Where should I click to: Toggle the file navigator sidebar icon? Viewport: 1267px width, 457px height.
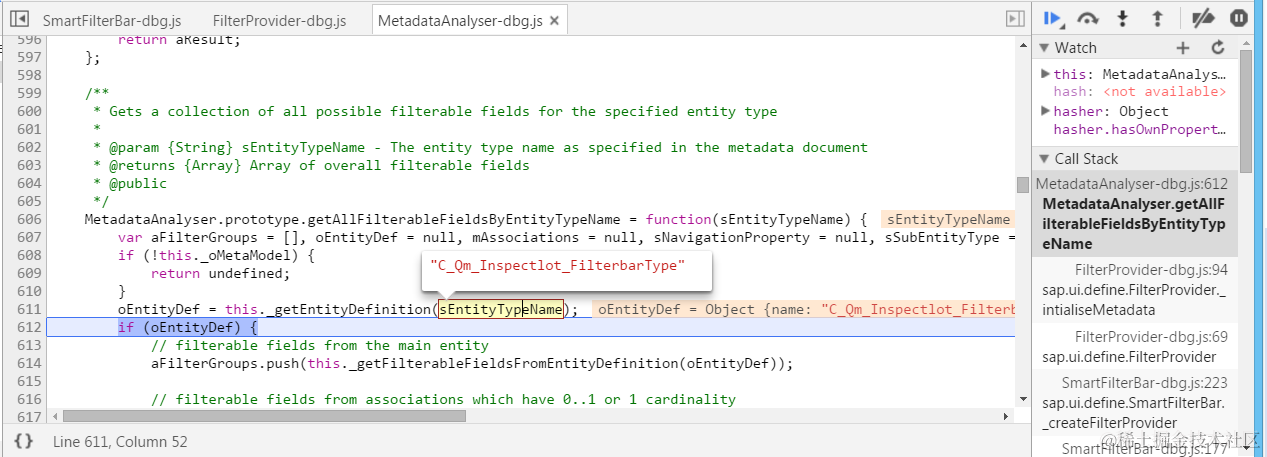18,19
